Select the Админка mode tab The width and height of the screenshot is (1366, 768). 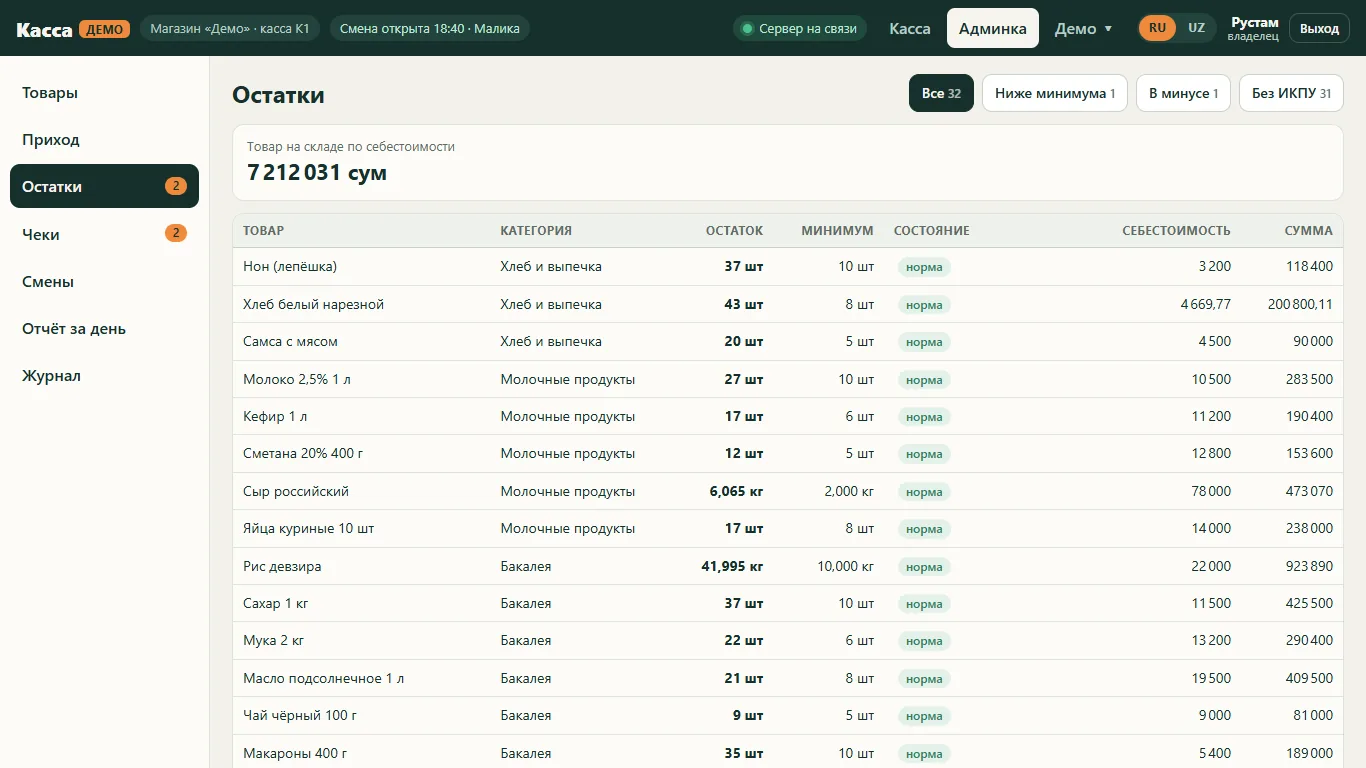pyautogui.click(x=993, y=29)
